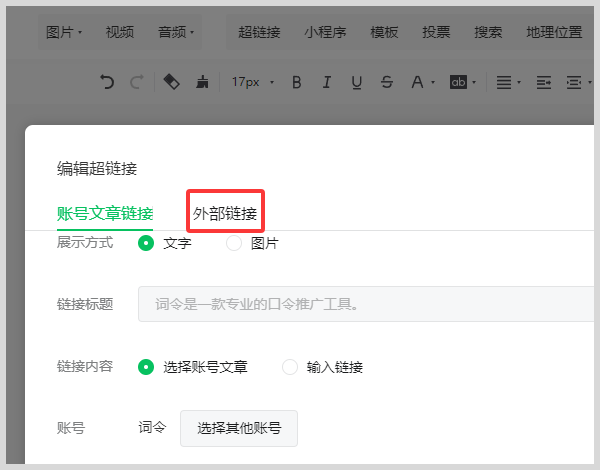
Task: Select the 选择账号文章 radio option
Action: tap(146, 367)
